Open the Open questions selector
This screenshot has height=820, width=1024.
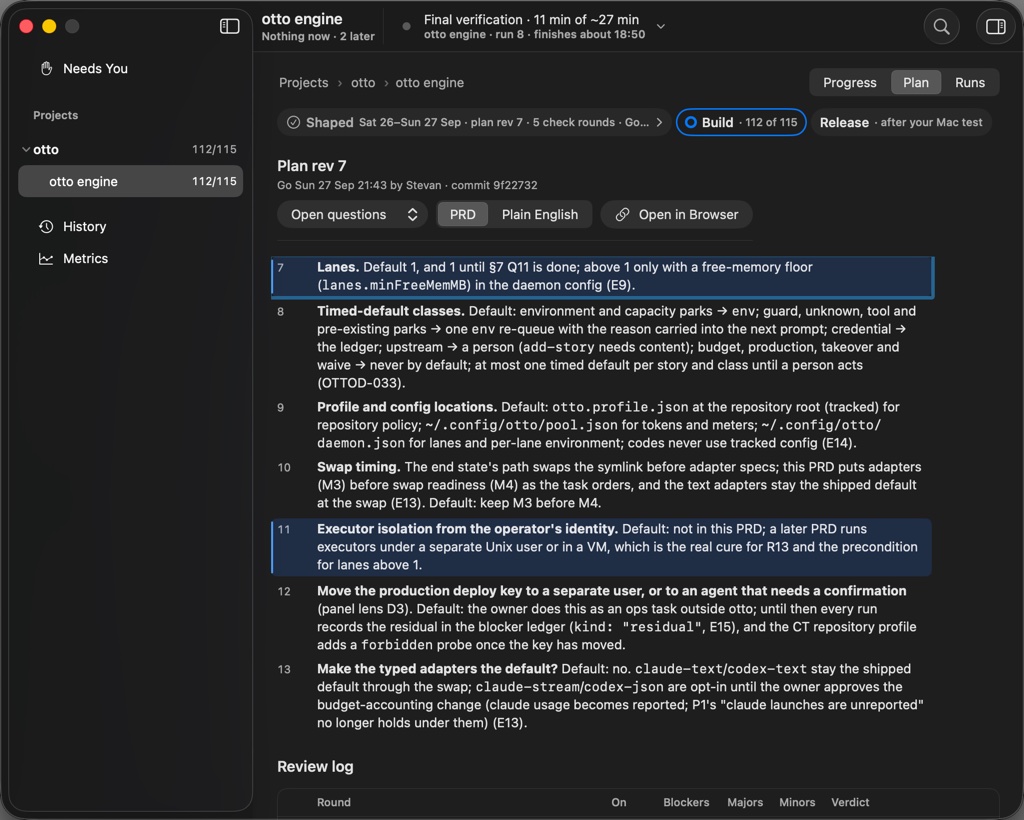353,215
